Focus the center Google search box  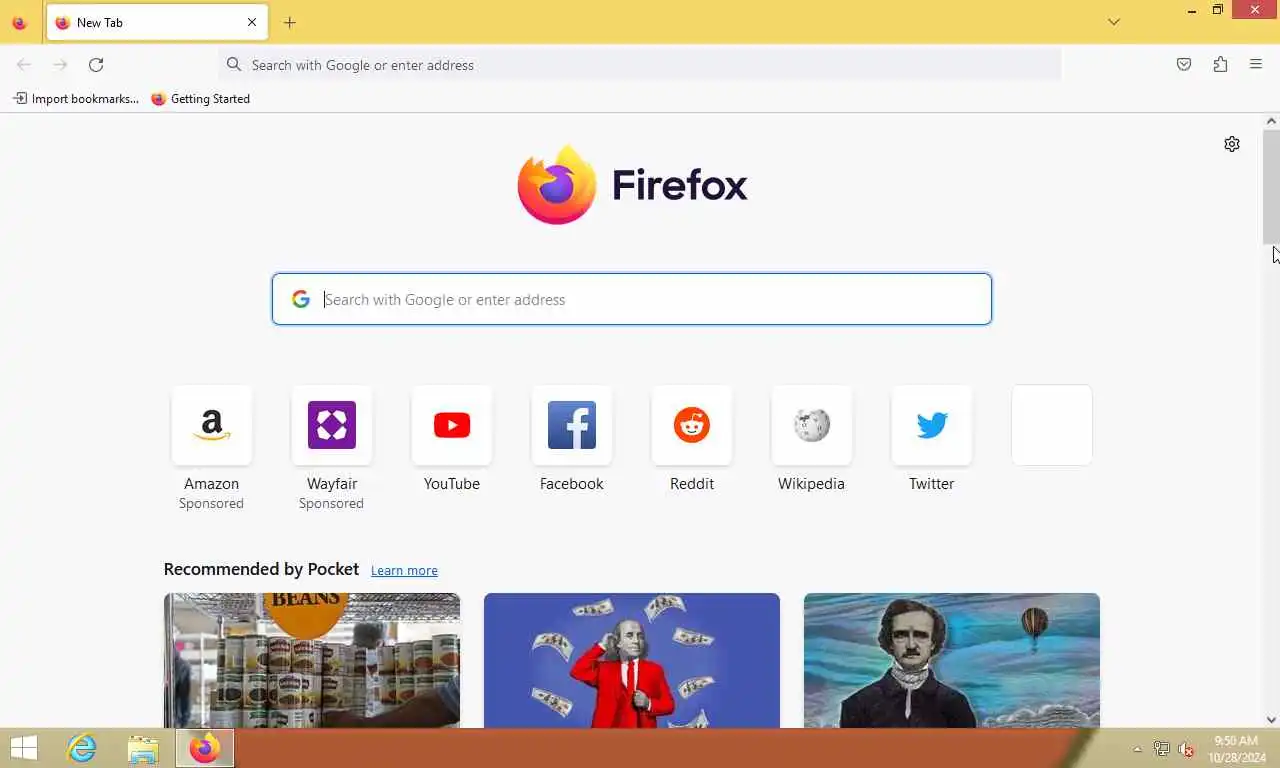click(632, 299)
